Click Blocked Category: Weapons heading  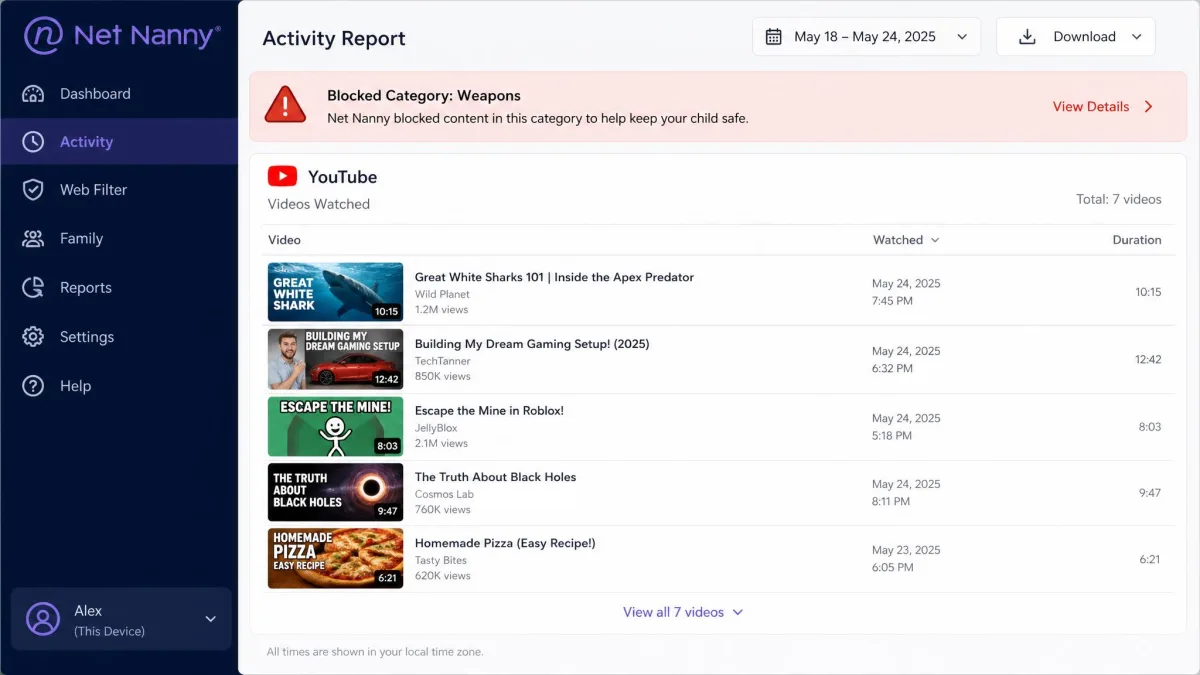pos(424,96)
